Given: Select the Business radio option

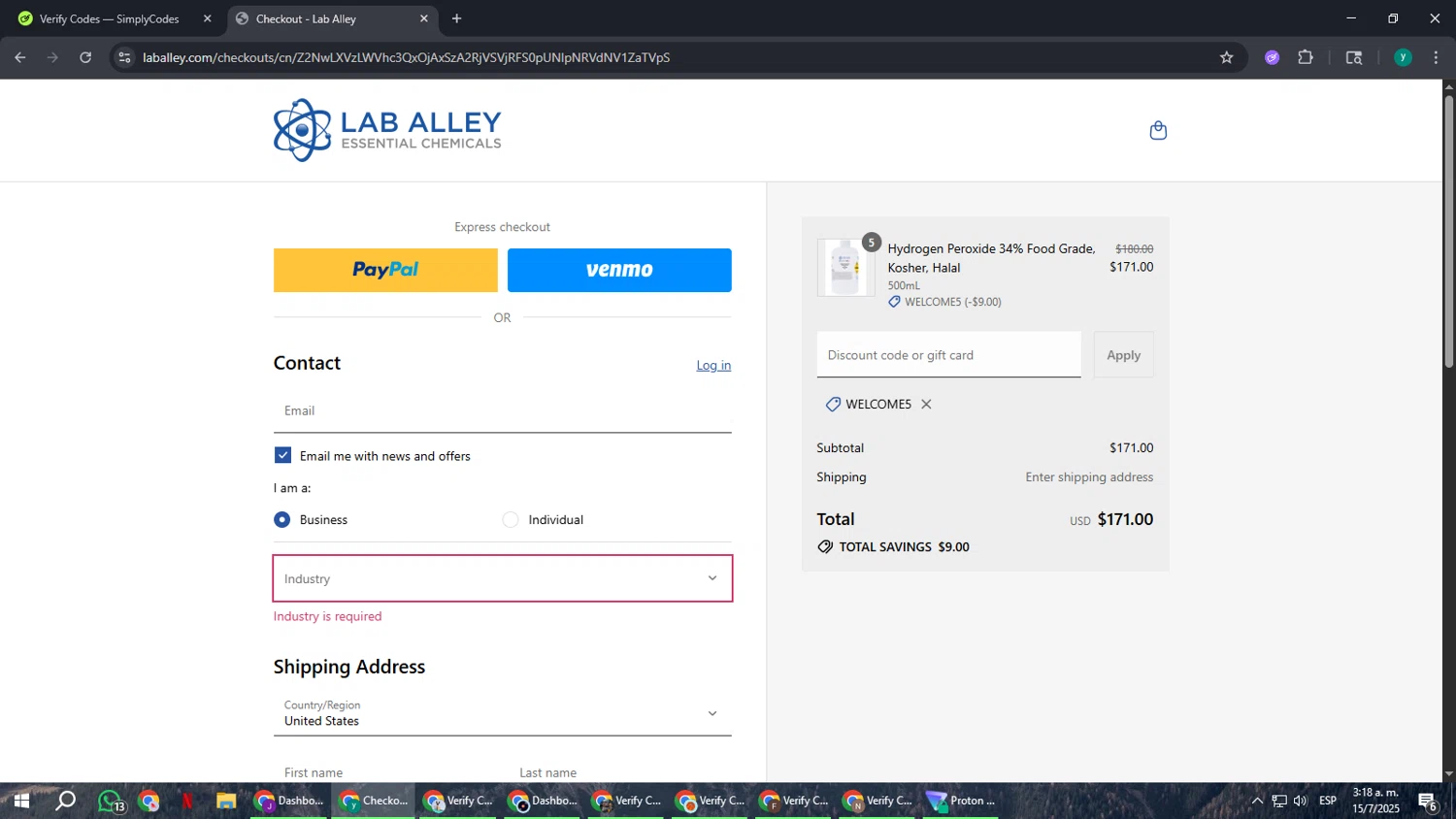Looking at the screenshot, I should click(282, 520).
